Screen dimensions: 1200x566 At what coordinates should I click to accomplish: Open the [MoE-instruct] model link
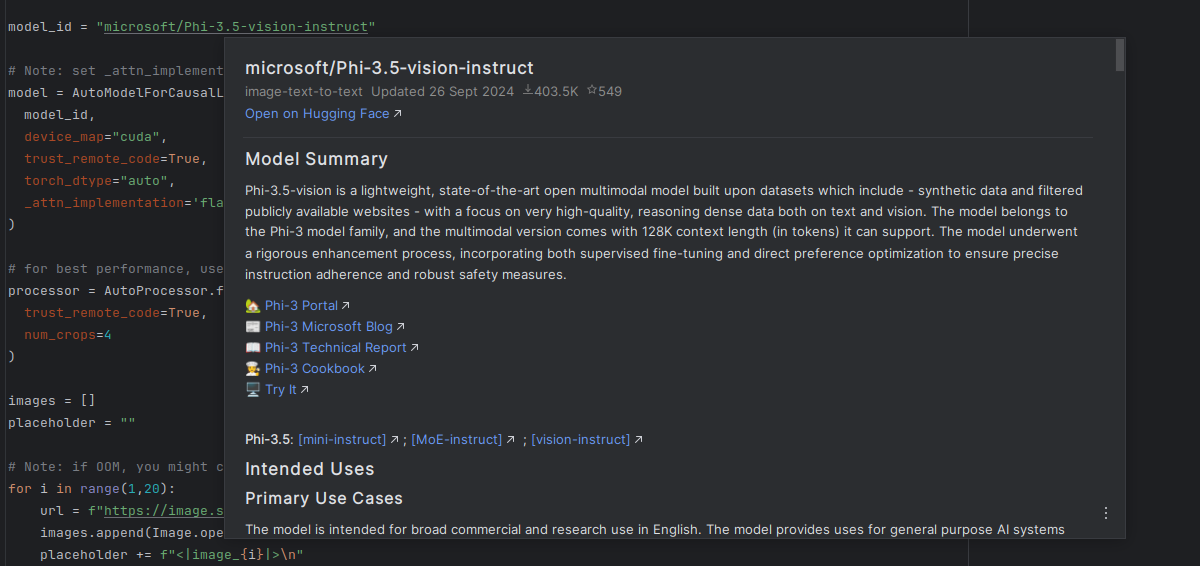click(456, 440)
